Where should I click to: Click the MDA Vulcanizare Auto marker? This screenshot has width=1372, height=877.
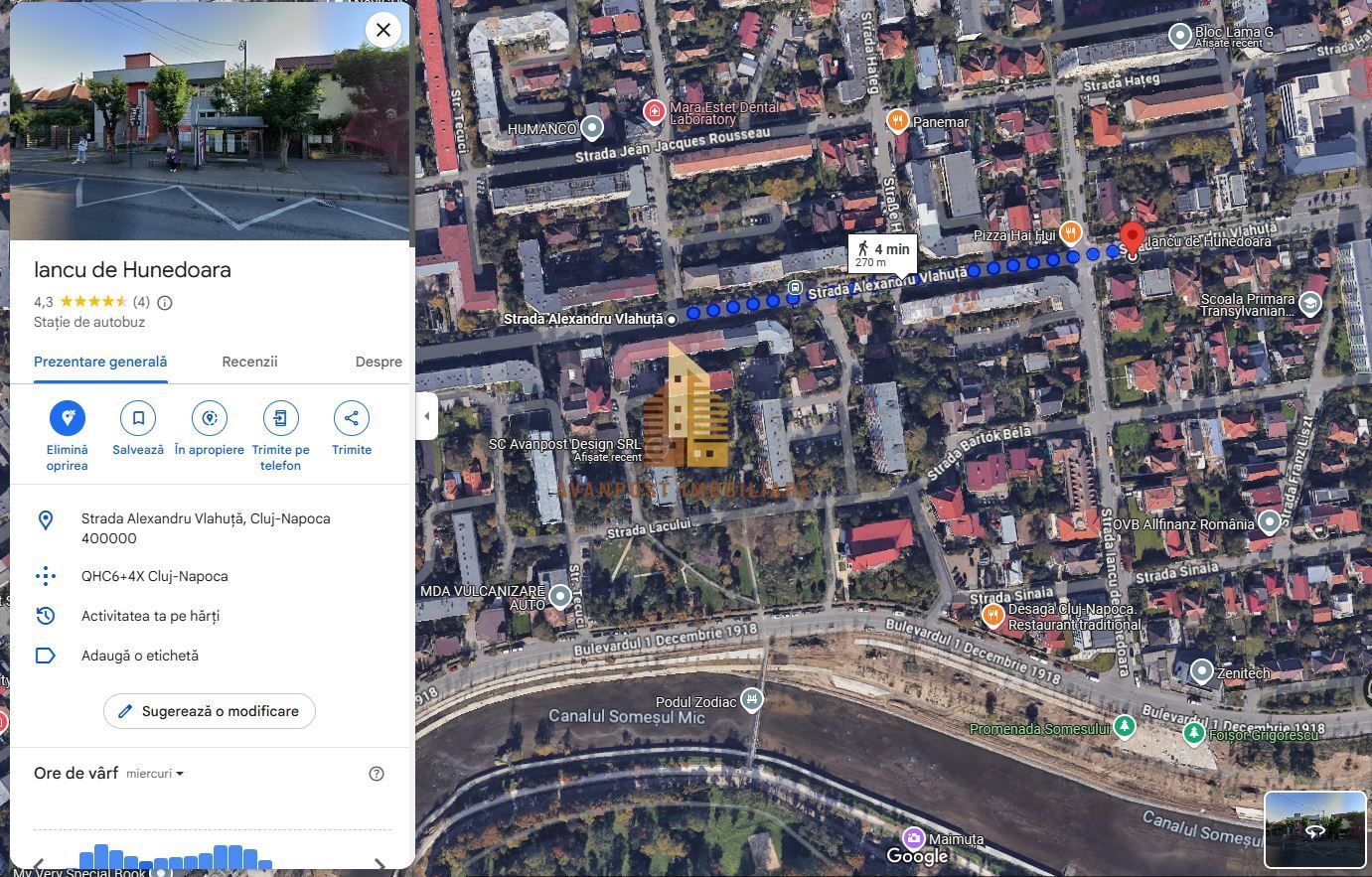click(x=560, y=596)
